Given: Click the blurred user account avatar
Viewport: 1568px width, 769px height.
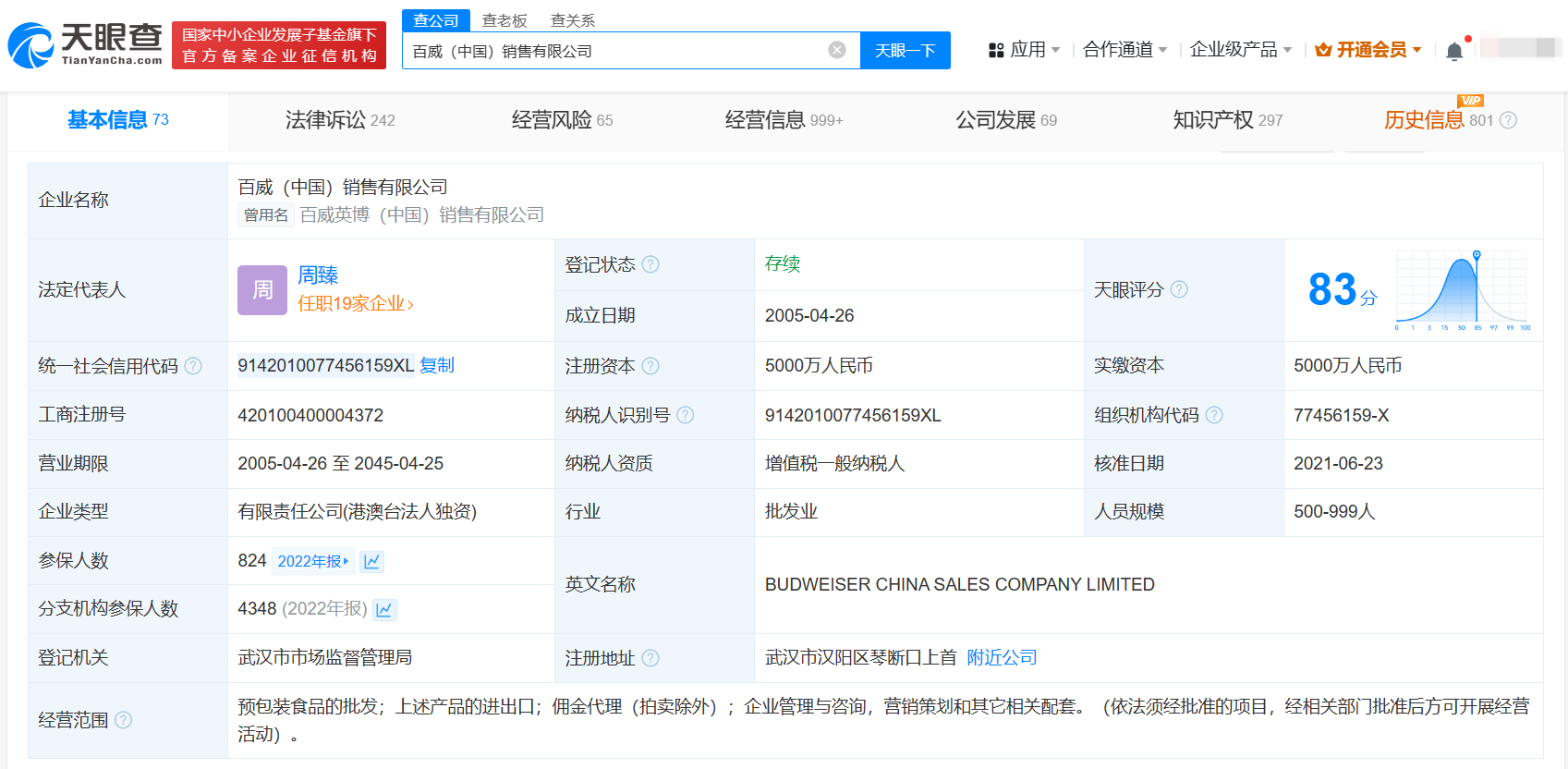Looking at the screenshot, I should 1520,47.
